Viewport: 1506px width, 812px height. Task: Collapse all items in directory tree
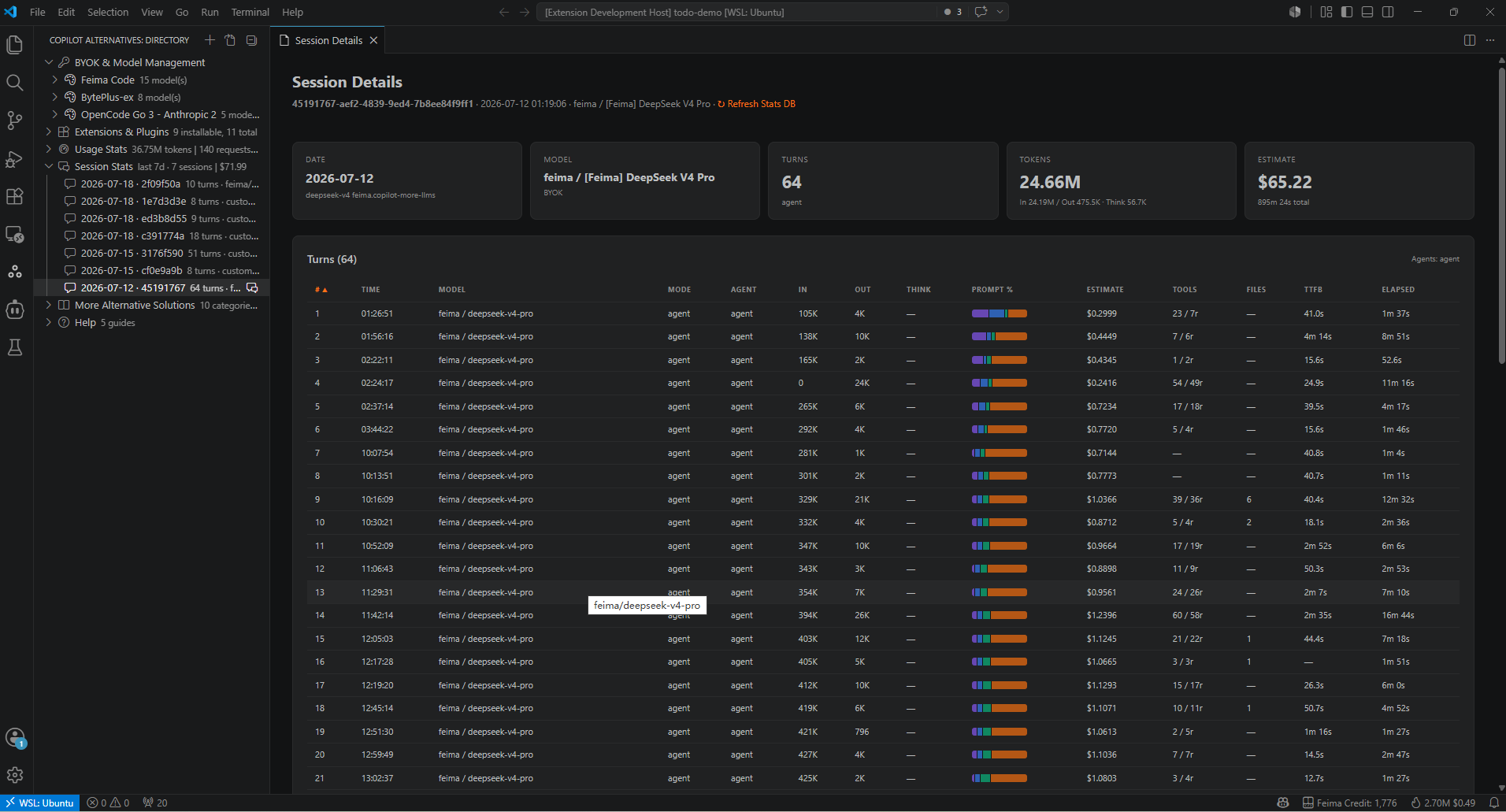[251, 40]
